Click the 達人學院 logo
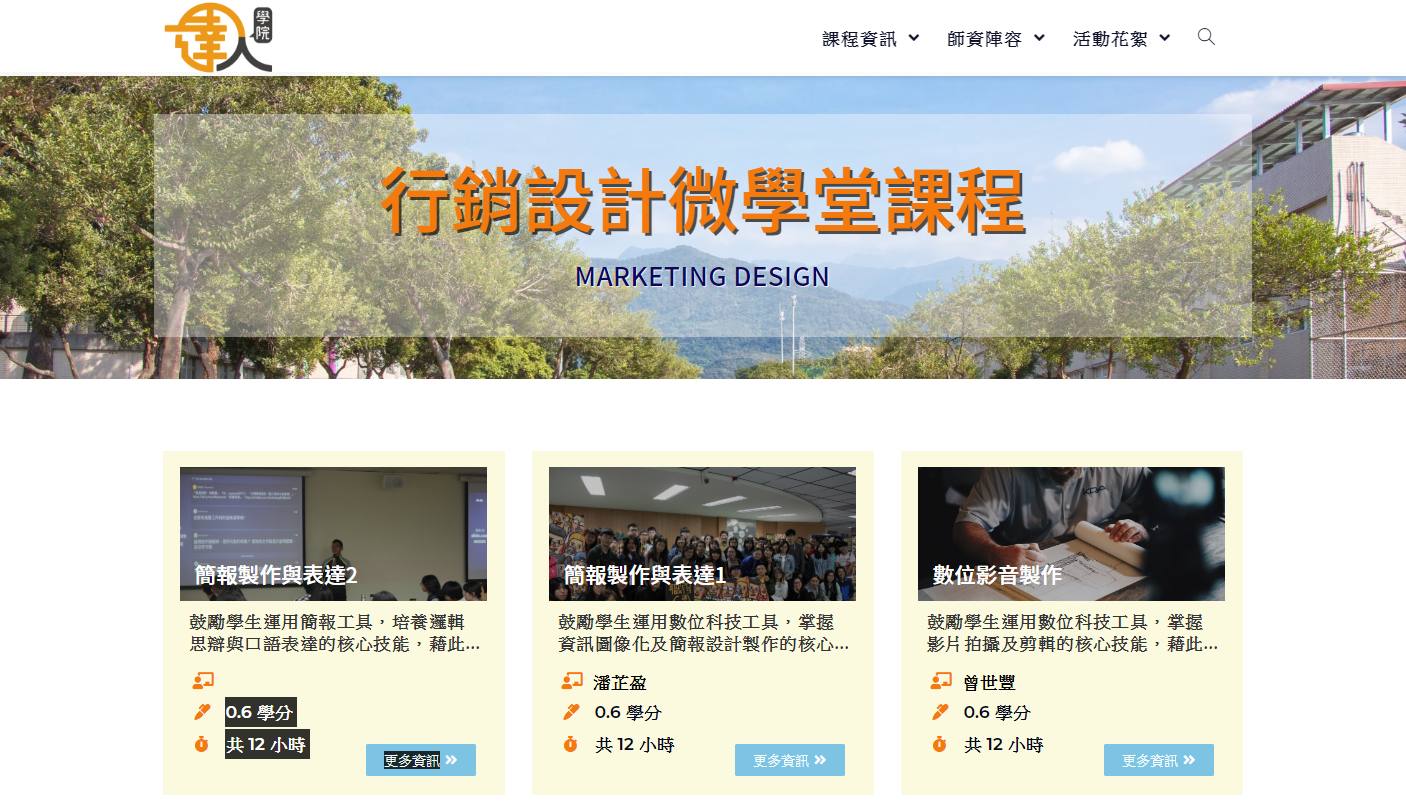The image size is (1406, 810). 218,38
